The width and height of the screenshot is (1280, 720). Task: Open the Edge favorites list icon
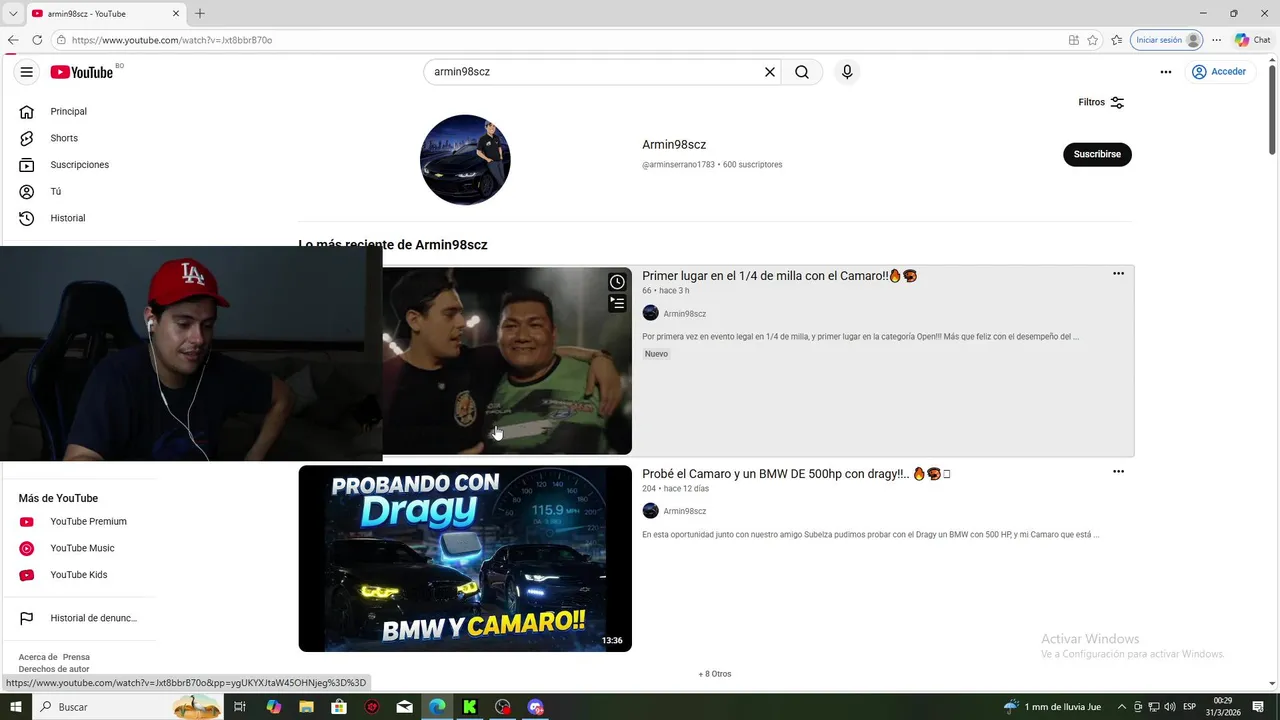1117,40
